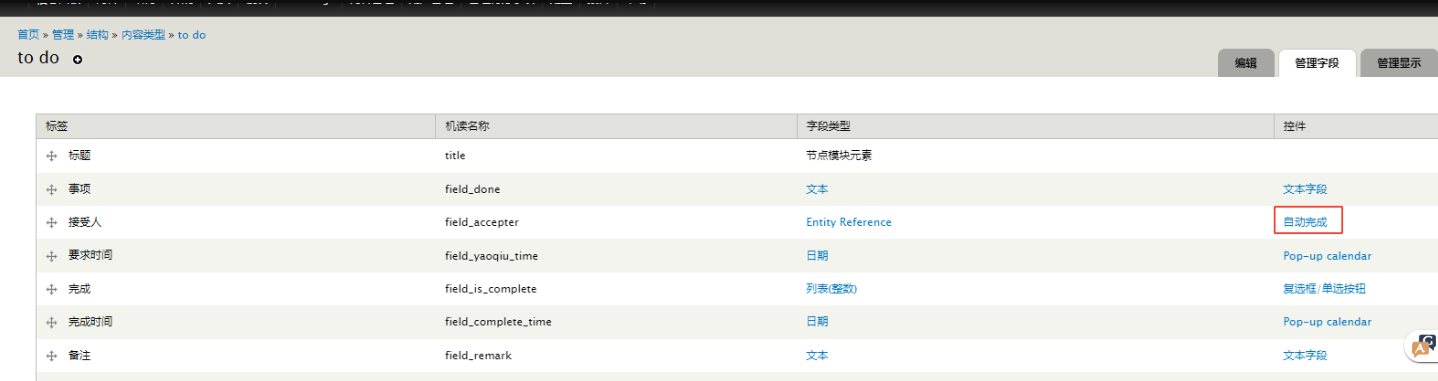
Task: Click the drag handle for 要求时间 row
Action: click(52, 256)
